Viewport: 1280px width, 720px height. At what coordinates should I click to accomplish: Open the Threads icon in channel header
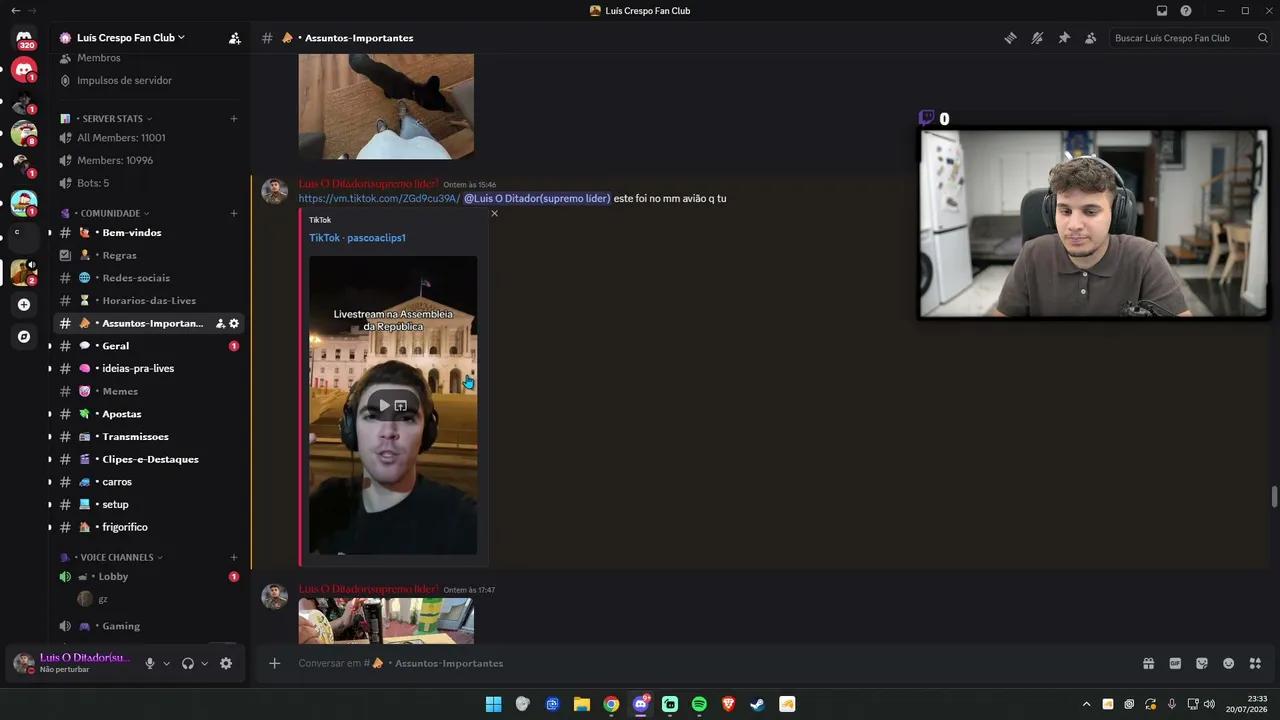click(1010, 38)
